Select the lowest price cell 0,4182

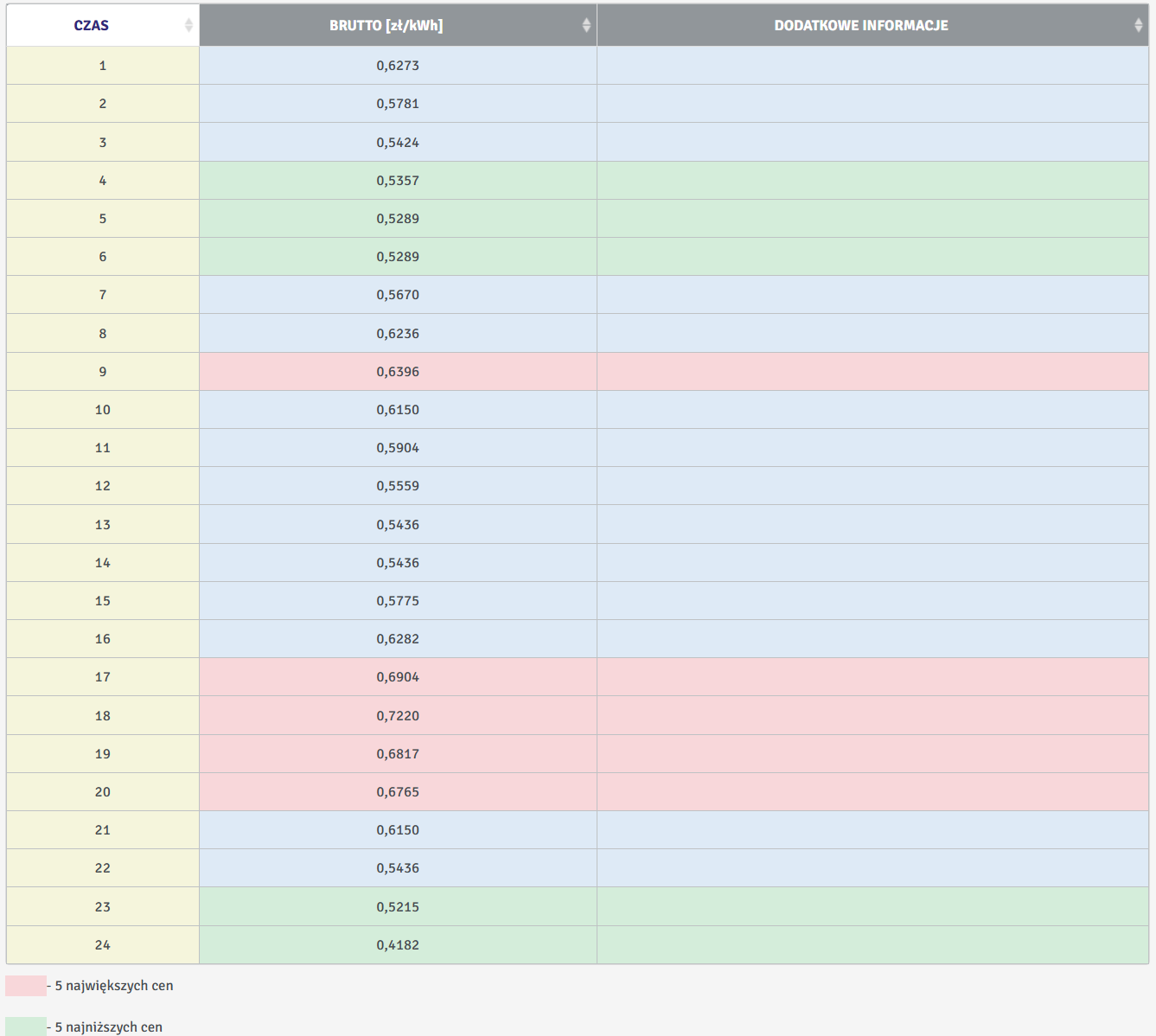(398, 945)
